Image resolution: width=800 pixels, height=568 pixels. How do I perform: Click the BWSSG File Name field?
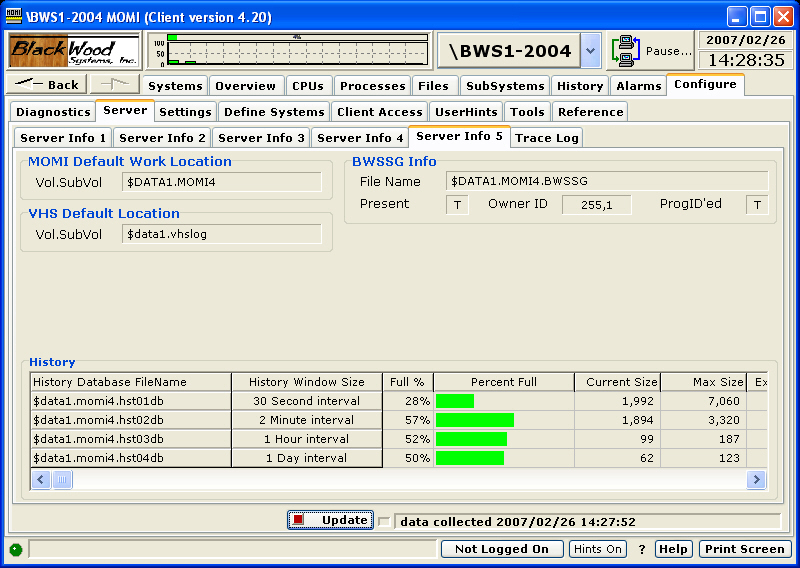607,181
